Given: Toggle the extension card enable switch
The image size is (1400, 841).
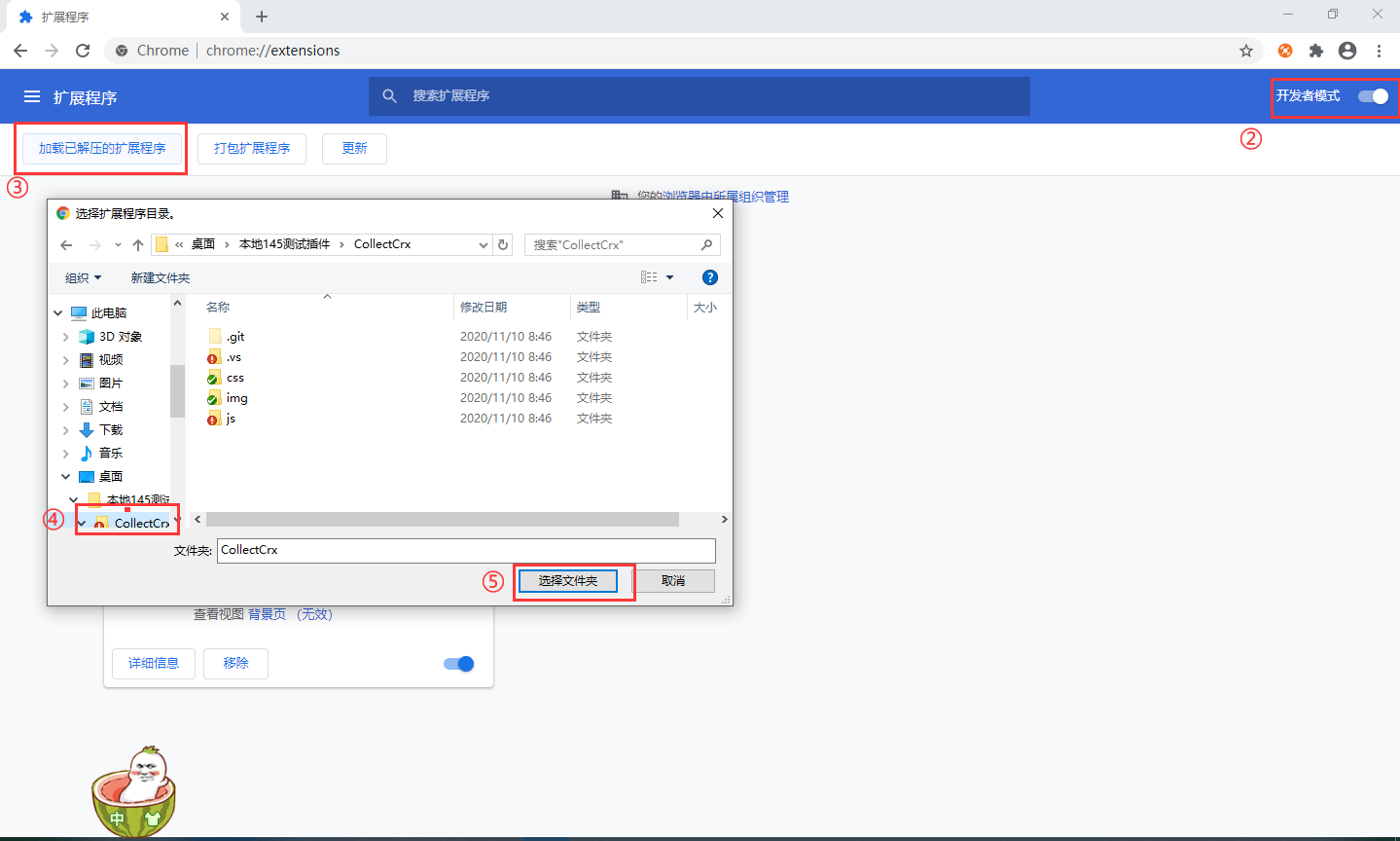Looking at the screenshot, I should (x=458, y=664).
